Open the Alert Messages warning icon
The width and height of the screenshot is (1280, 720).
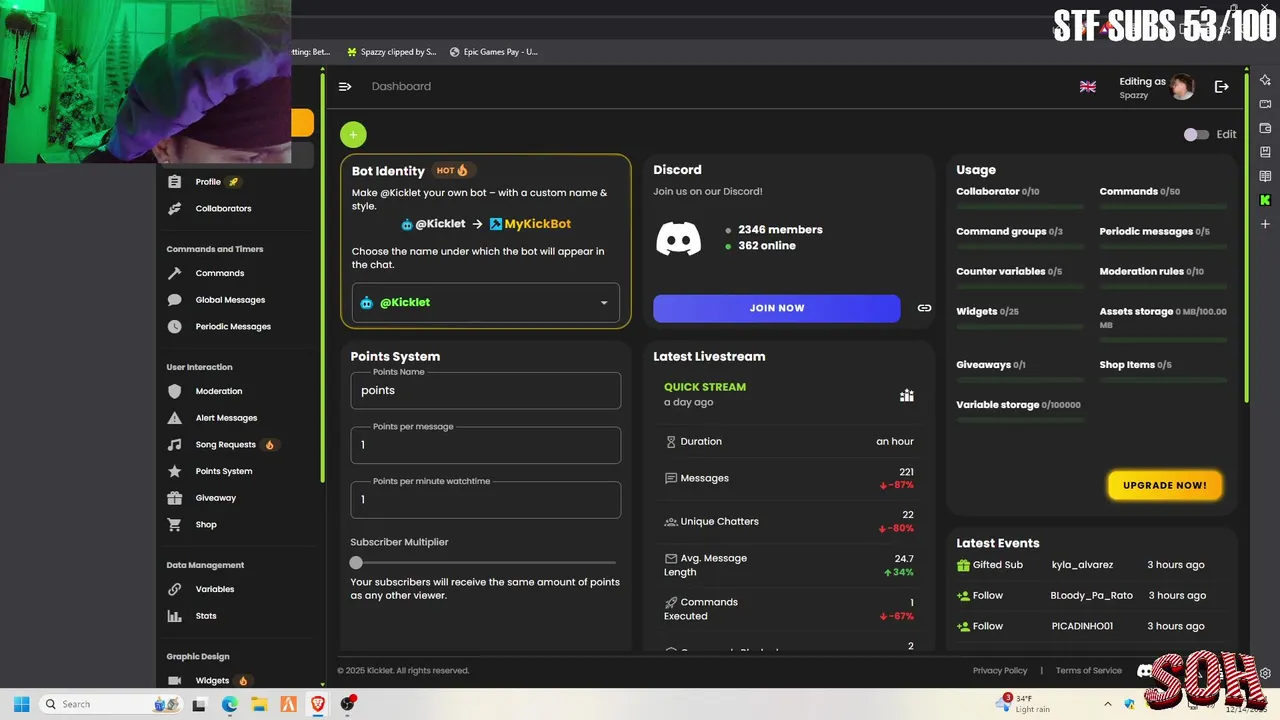click(175, 418)
